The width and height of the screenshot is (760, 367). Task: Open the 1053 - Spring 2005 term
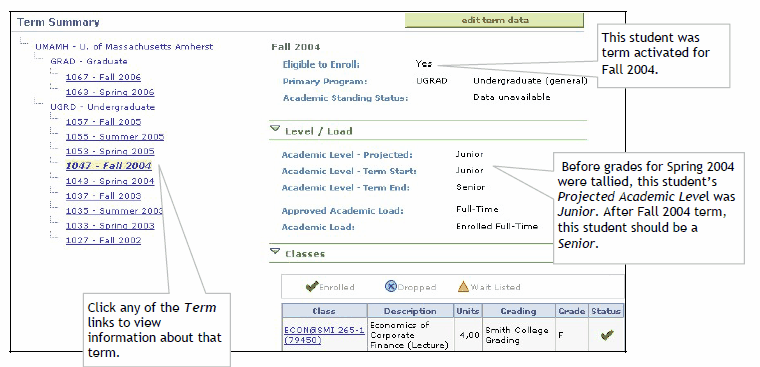[110, 151]
